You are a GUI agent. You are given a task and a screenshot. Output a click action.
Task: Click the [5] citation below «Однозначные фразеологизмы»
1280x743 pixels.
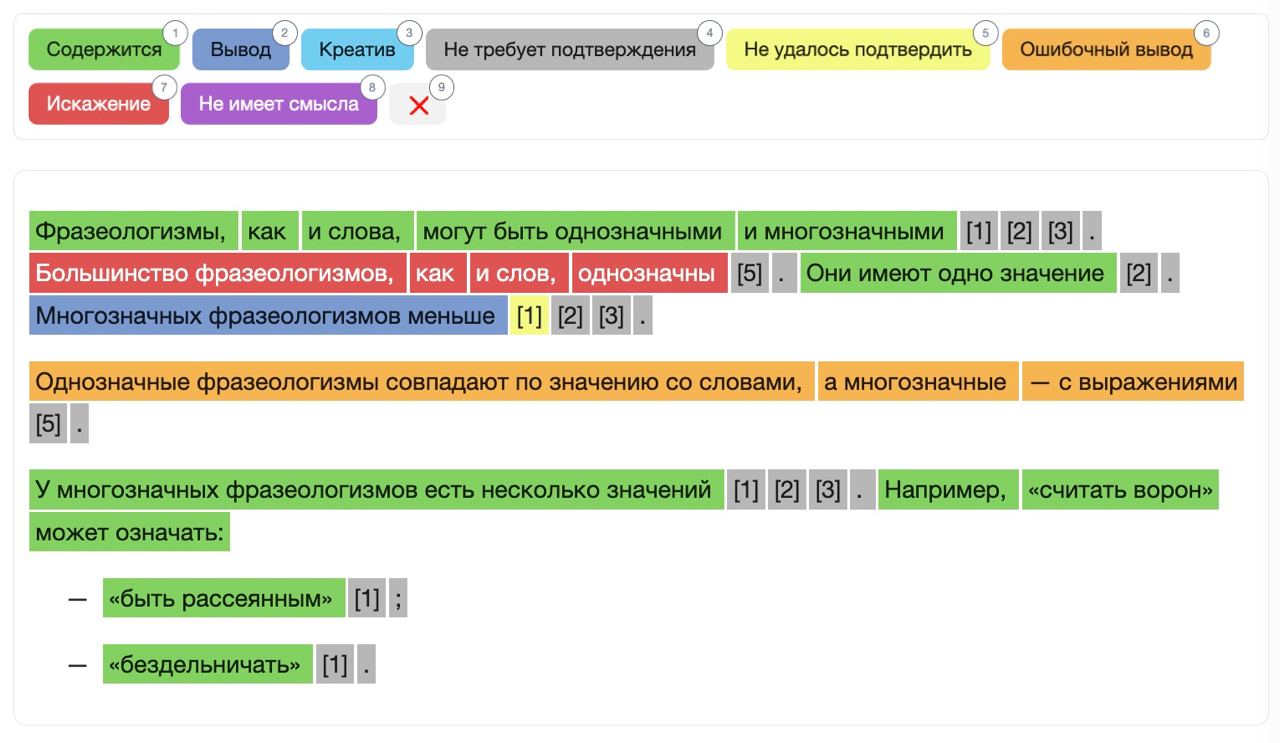(47, 423)
